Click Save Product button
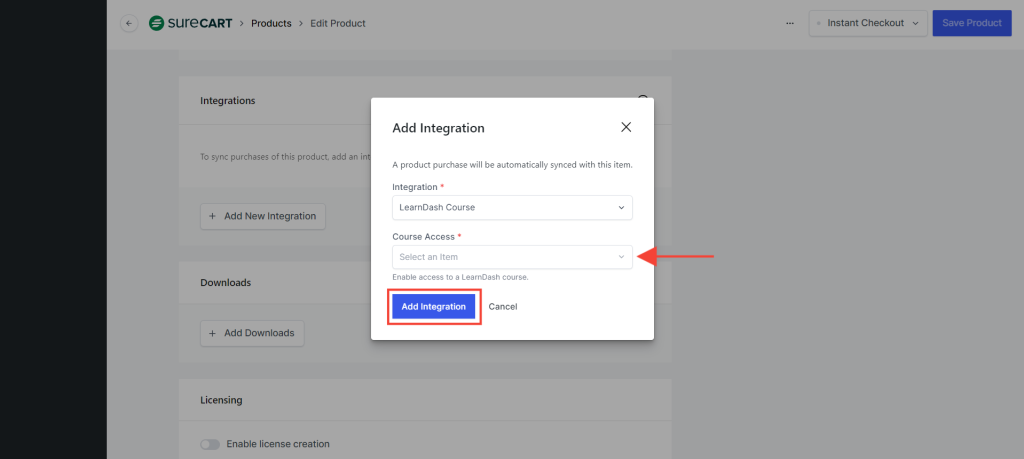This screenshot has height=459, width=1024. click(972, 24)
